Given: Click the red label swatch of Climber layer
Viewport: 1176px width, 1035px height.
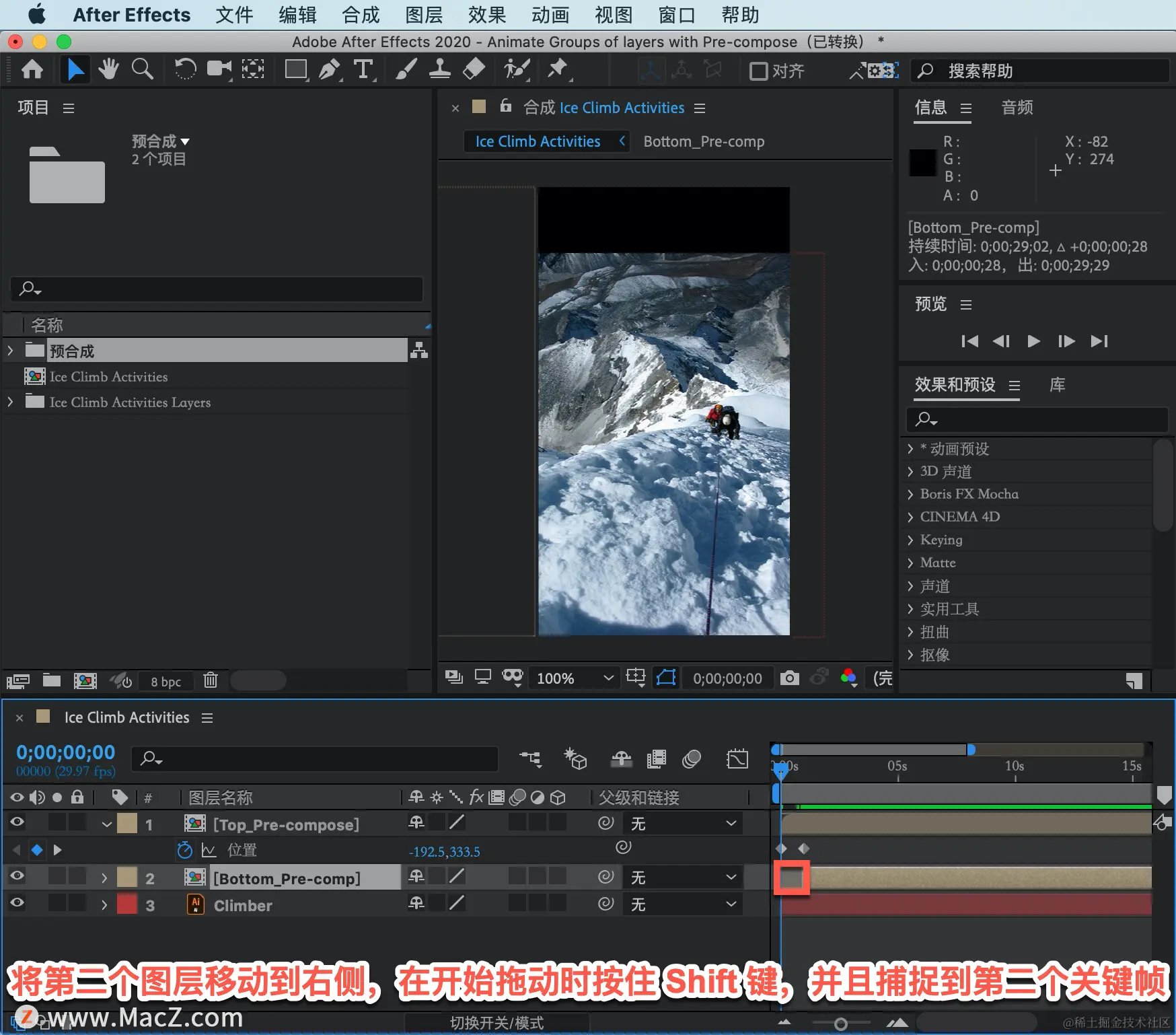Looking at the screenshot, I should (x=127, y=904).
